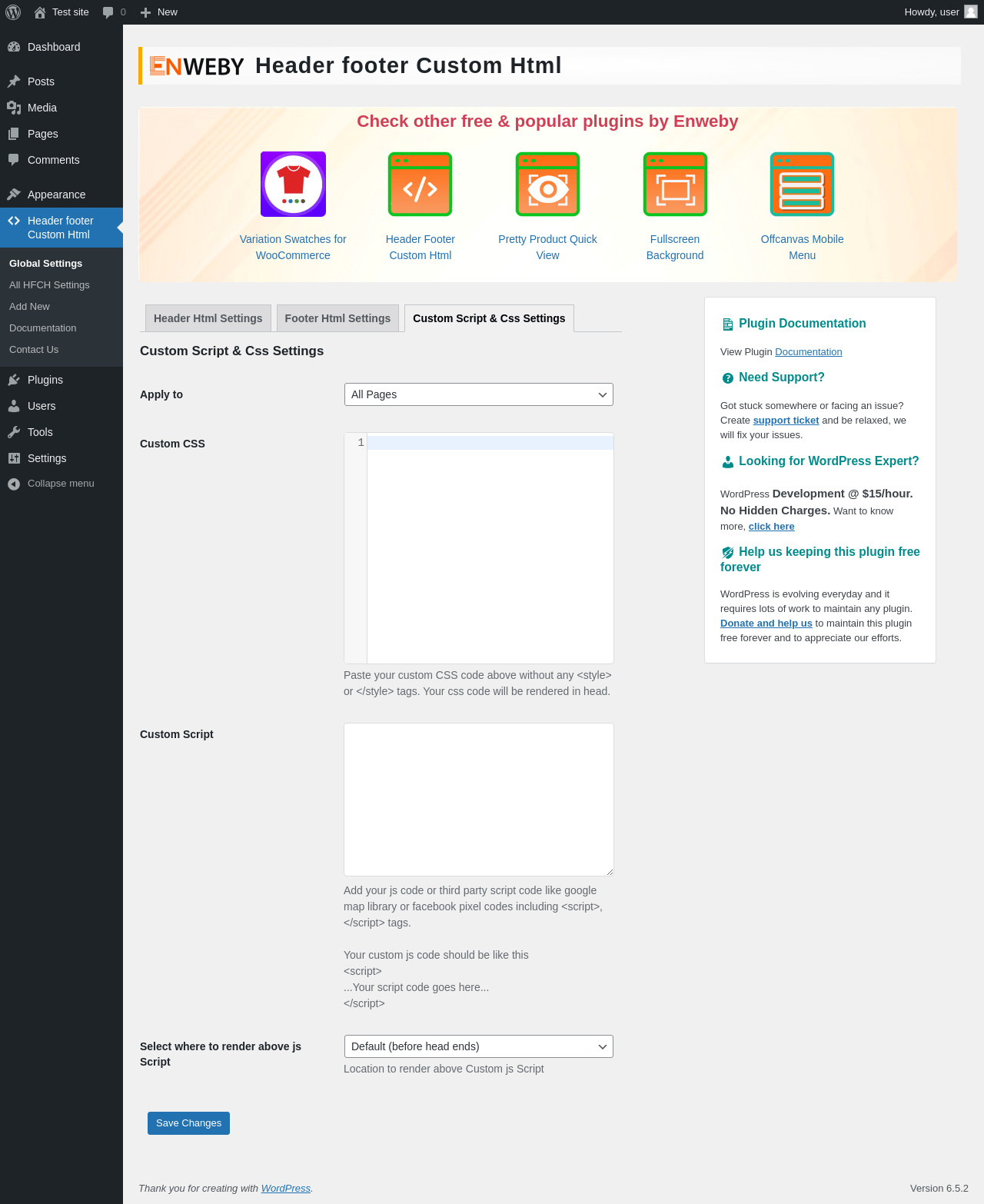Screen dimensions: 984x1204
Task: Open the Test site home icon
Action: point(40,12)
